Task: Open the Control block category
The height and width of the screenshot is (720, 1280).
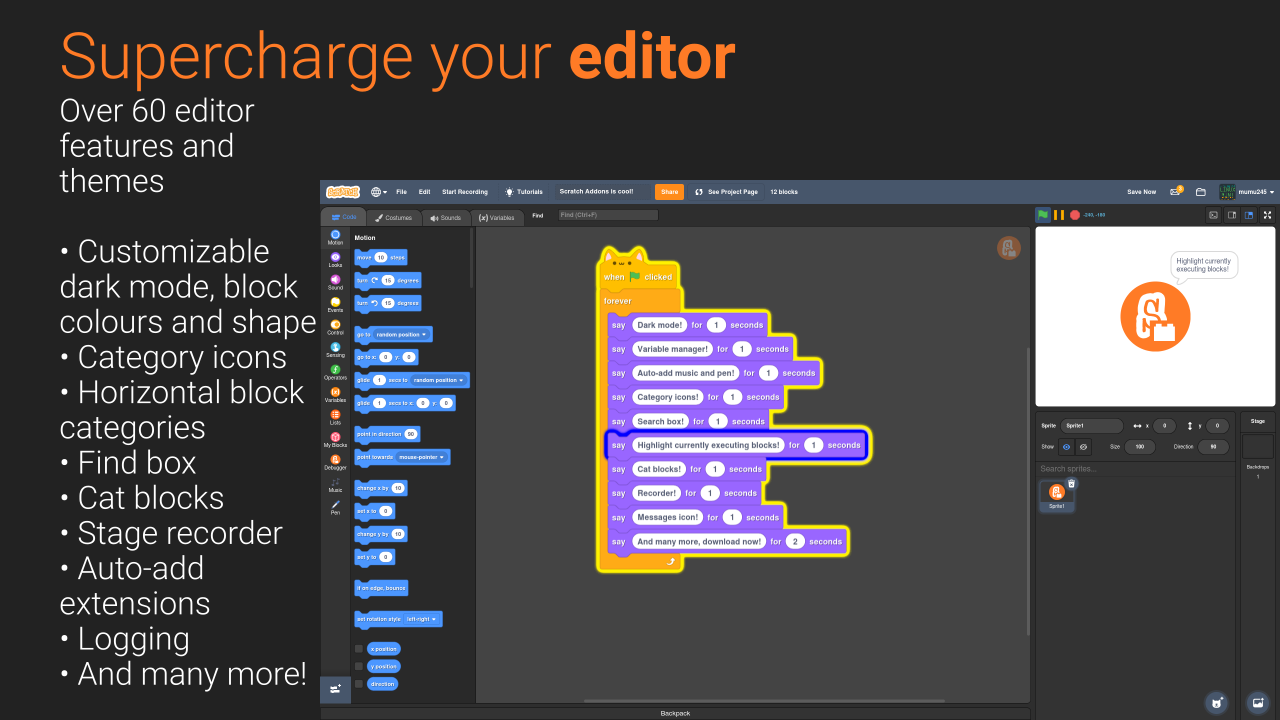Action: (335, 327)
